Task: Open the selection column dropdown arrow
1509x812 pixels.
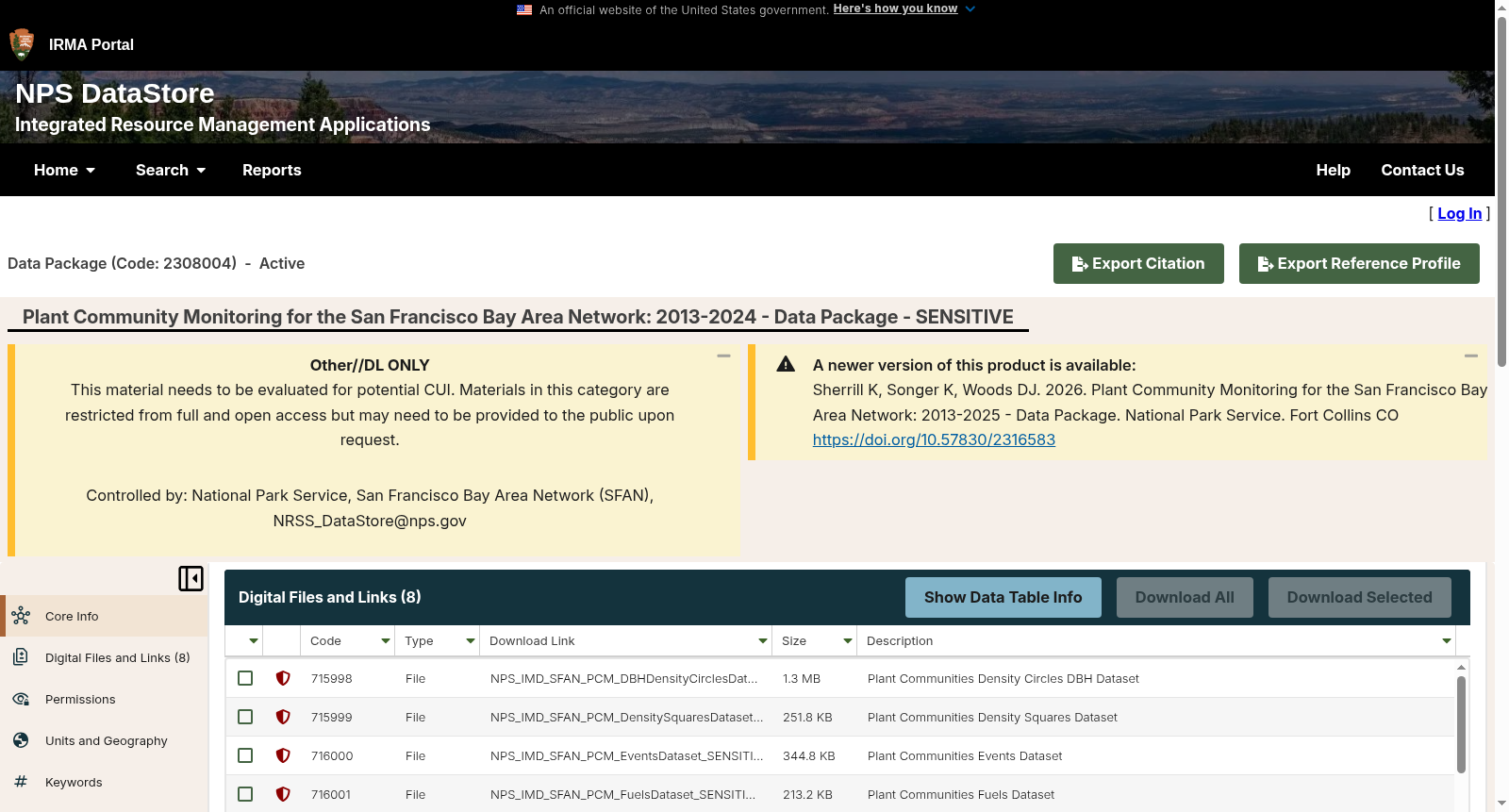Action: (254, 641)
